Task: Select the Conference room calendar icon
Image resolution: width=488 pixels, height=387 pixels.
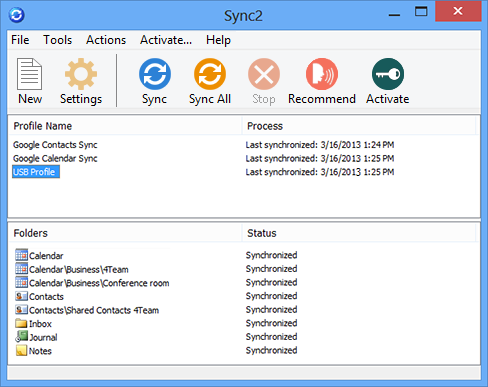Action: (21, 282)
